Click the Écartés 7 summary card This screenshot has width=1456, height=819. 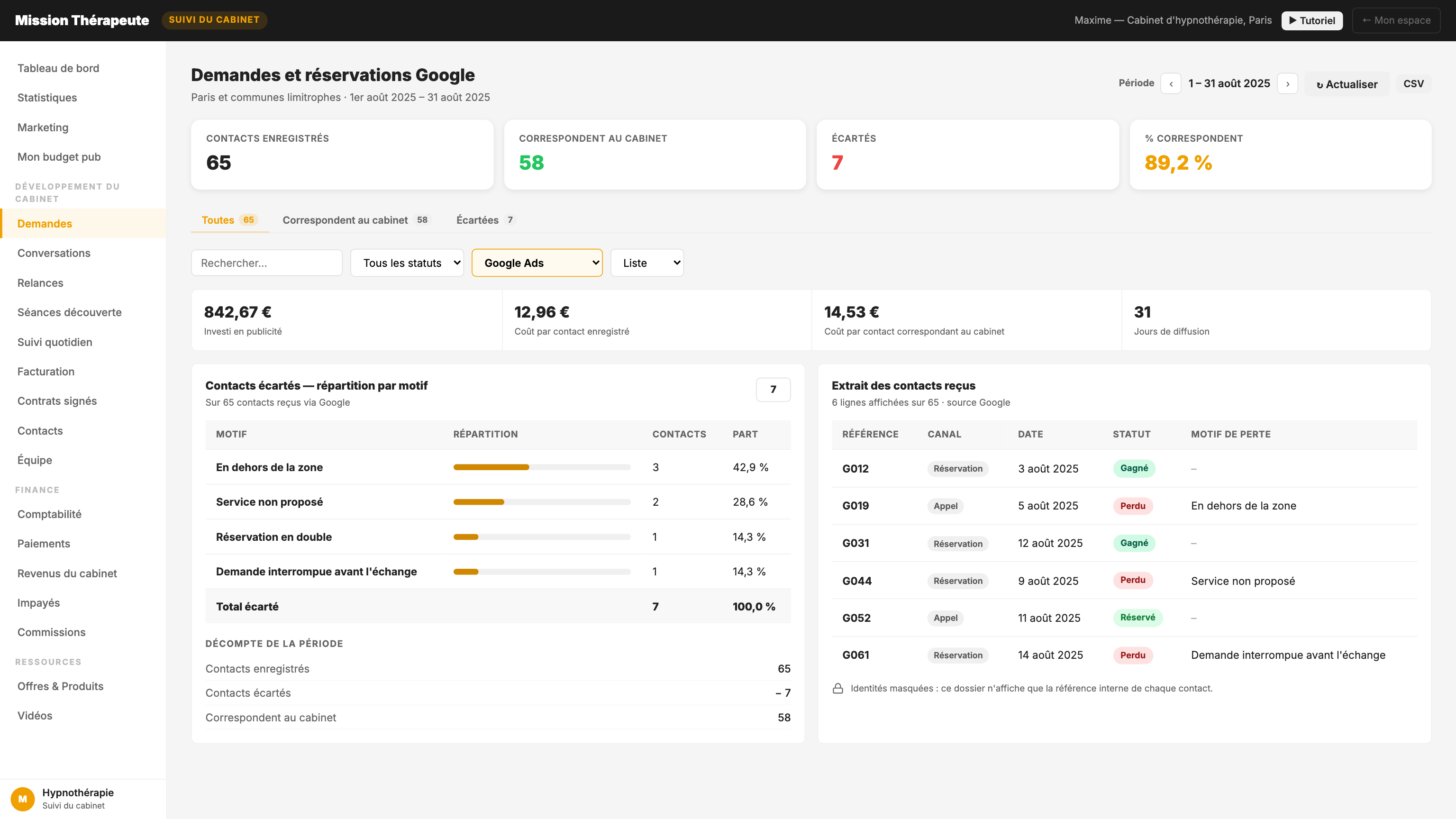[x=968, y=155]
